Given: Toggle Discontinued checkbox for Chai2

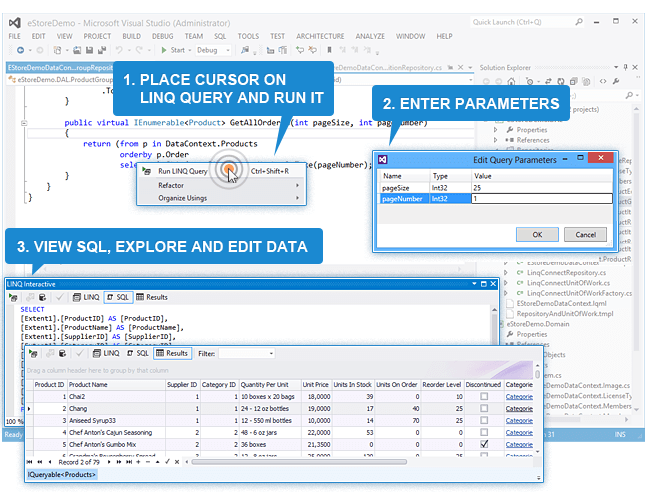Looking at the screenshot, I should coord(483,397).
